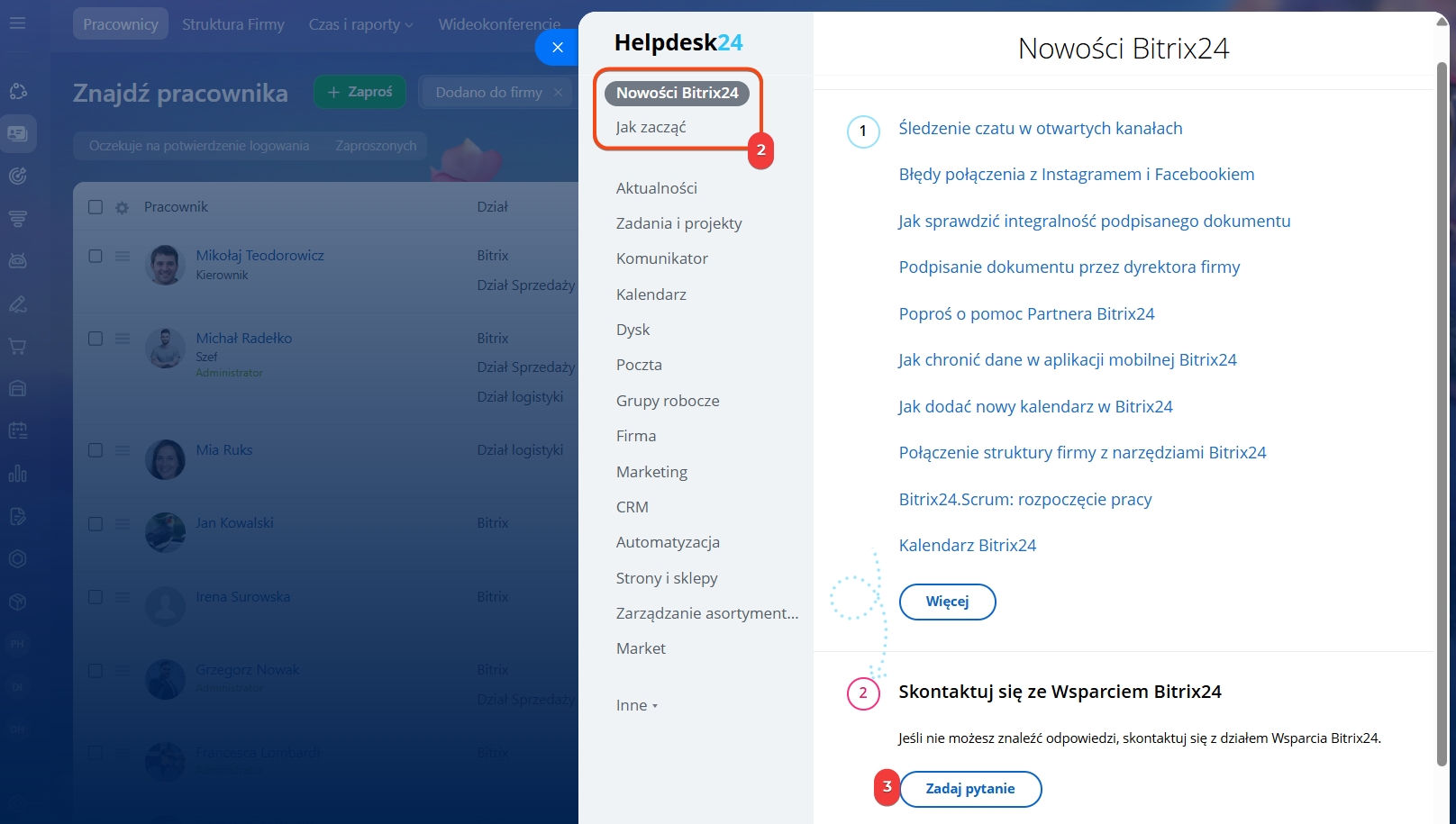Click Mikołaj Teodorowicz's avatar photo
Screen dimensions: 1456x824
point(165,265)
